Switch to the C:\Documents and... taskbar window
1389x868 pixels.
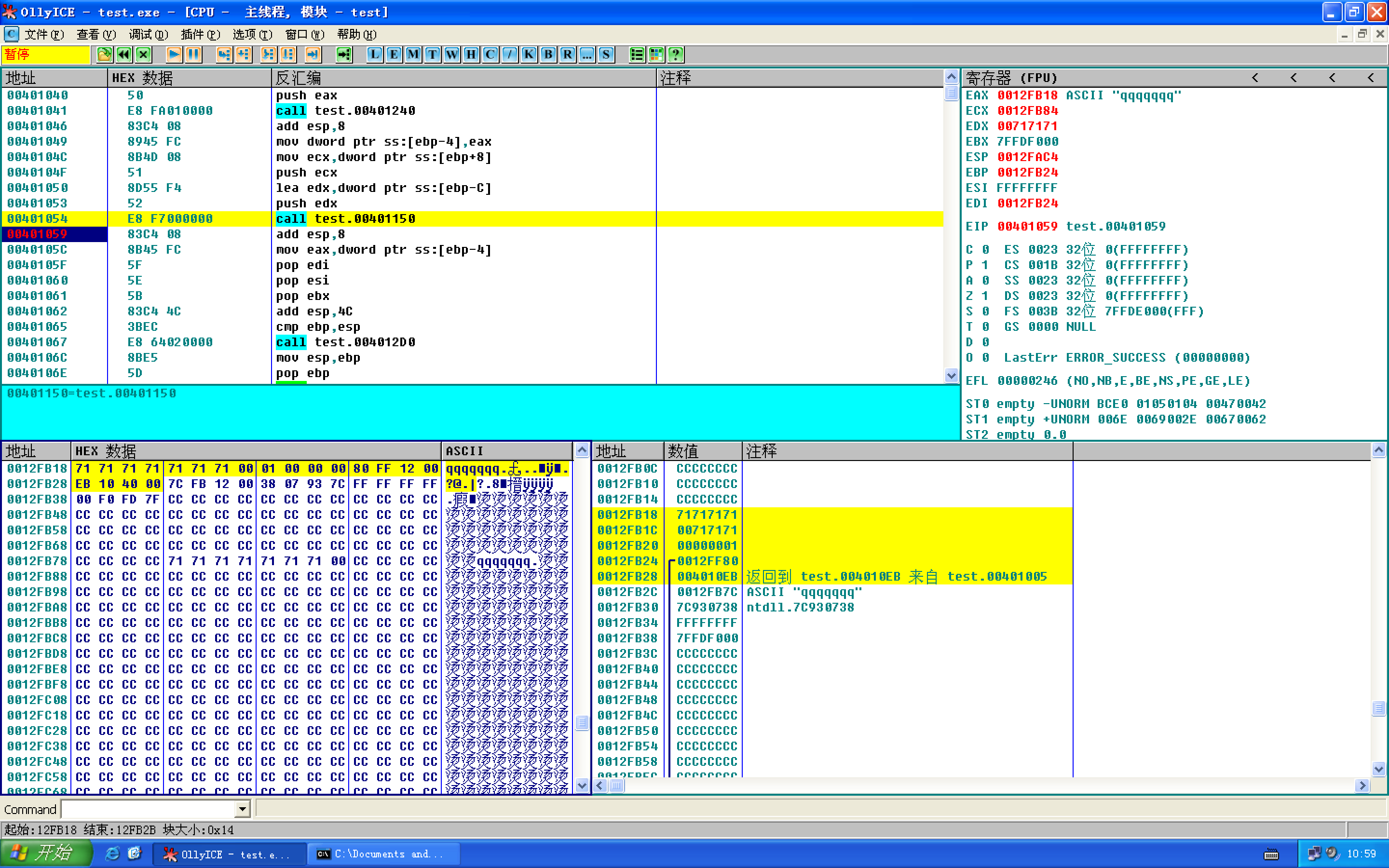[x=383, y=854]
